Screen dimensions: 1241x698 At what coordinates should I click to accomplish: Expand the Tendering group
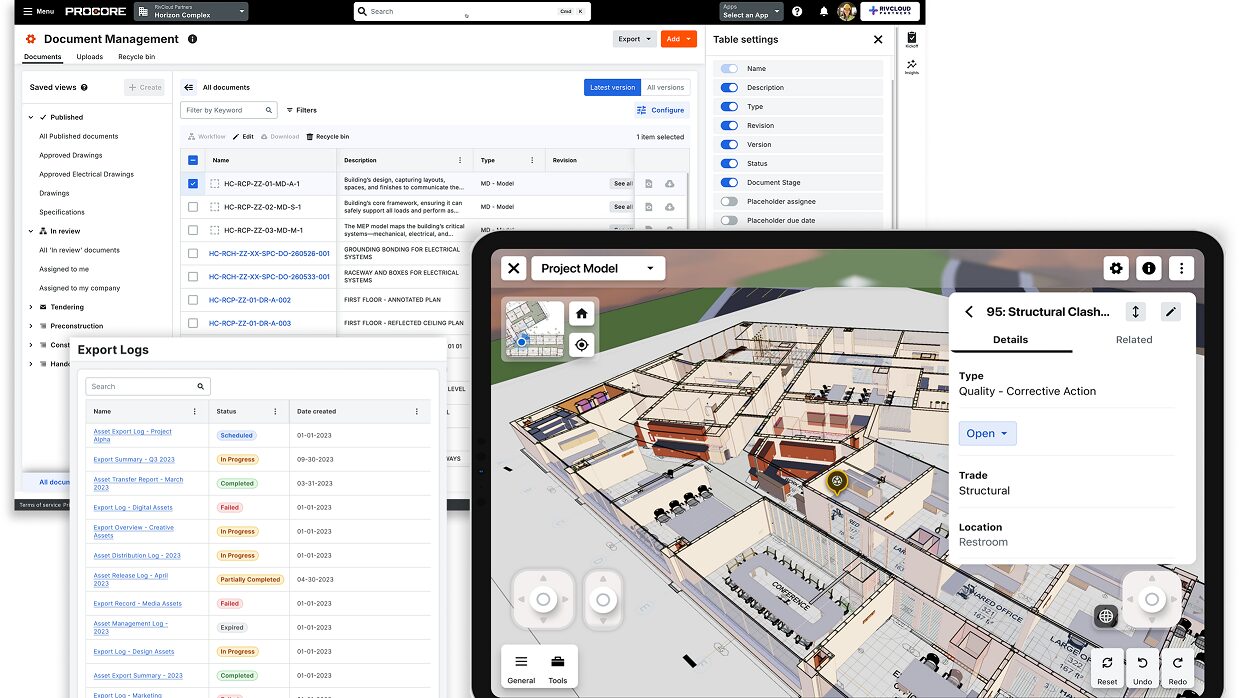click(x=31, y=307)
